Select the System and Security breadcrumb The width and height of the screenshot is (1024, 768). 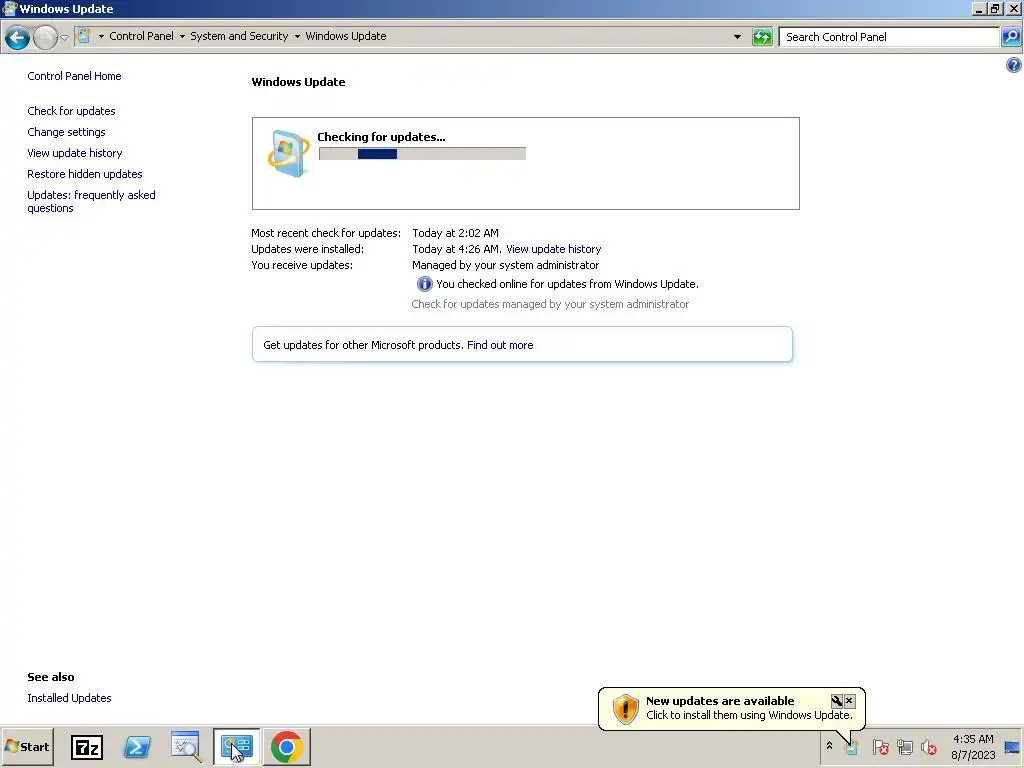click(239, 36)
